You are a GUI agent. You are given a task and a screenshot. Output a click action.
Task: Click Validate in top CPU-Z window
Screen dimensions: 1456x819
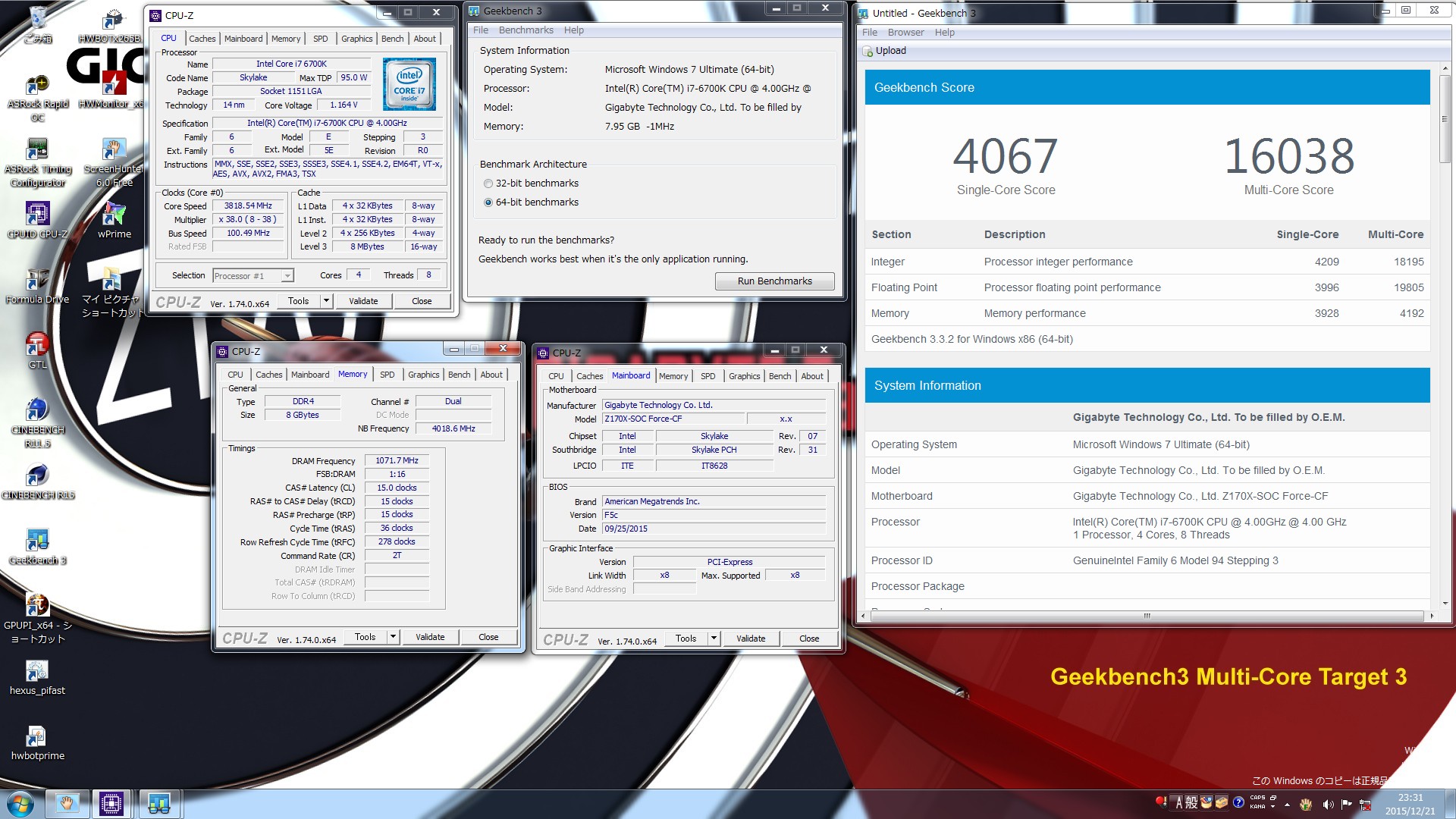(363, 301)
